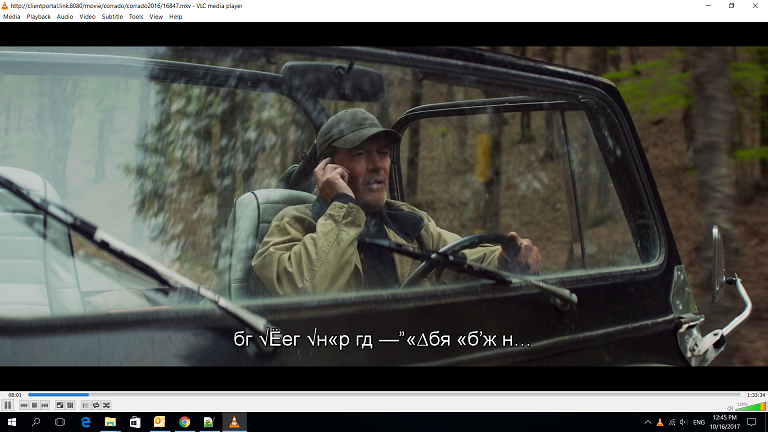Image resolution: width=768 pixels, height=432 pixels.
Task: Toggle the playlist view
Action: coord(85,405)
